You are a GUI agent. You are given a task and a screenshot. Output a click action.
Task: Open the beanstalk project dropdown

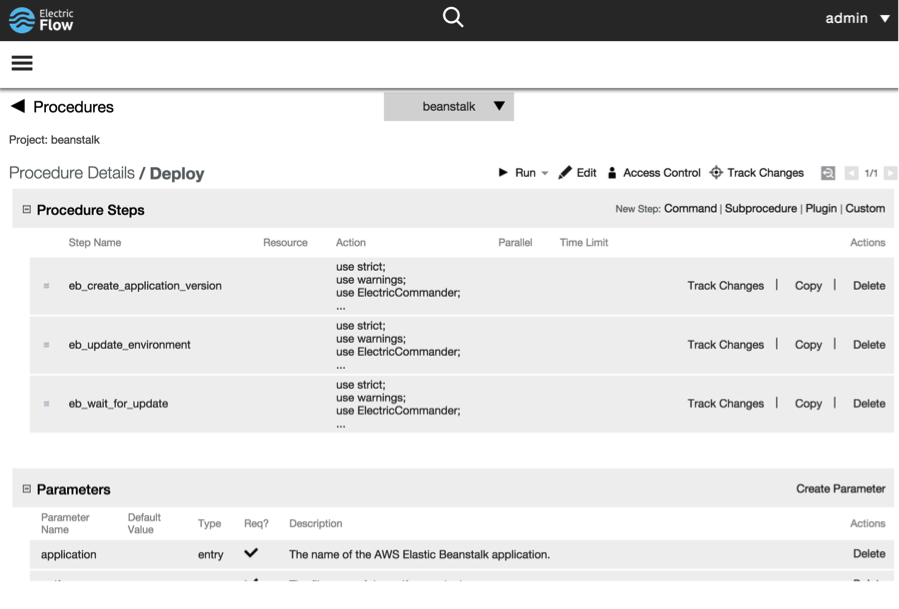(449, 107)
